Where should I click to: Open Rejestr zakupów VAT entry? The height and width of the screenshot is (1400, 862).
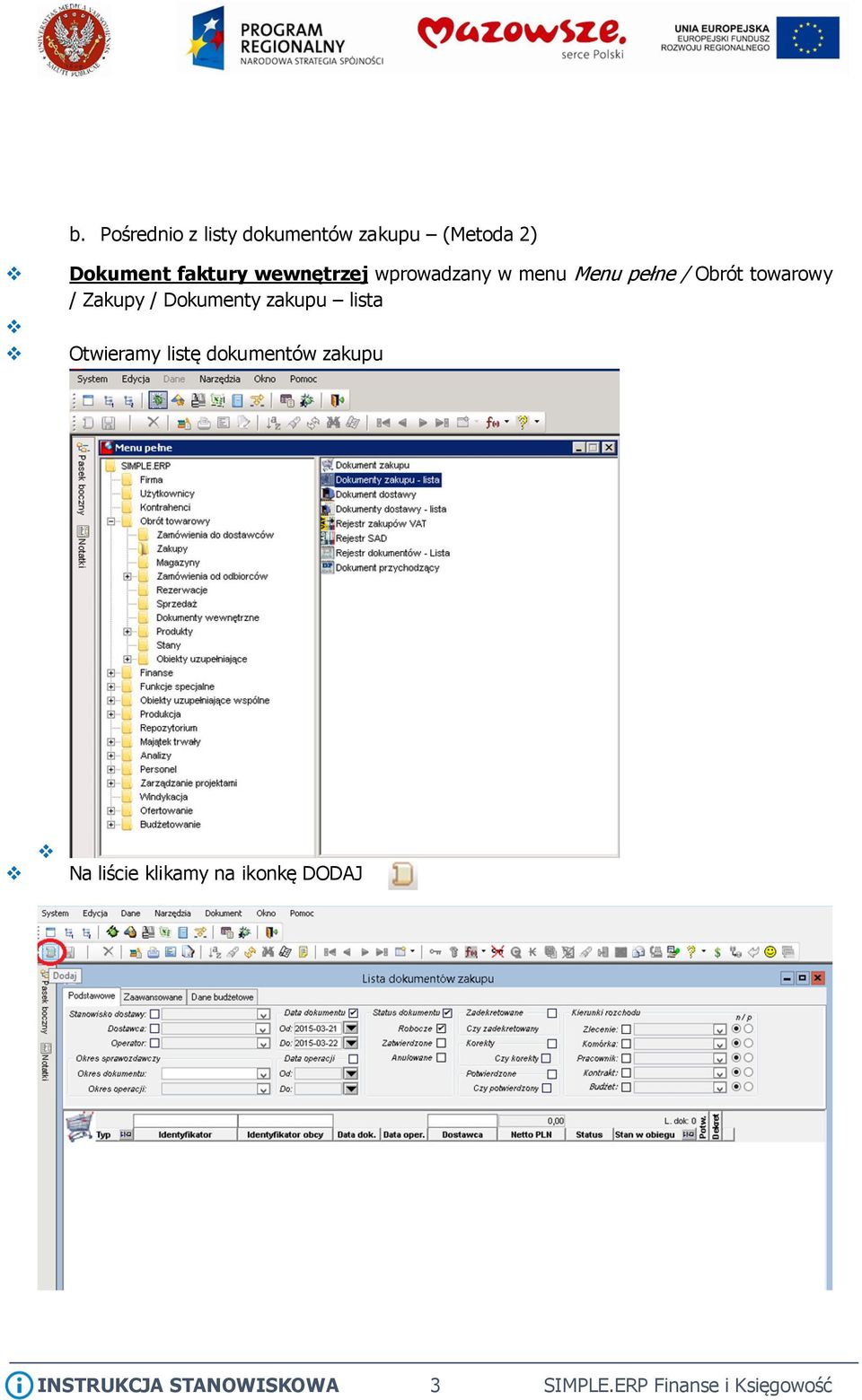(x=381, y=523)
